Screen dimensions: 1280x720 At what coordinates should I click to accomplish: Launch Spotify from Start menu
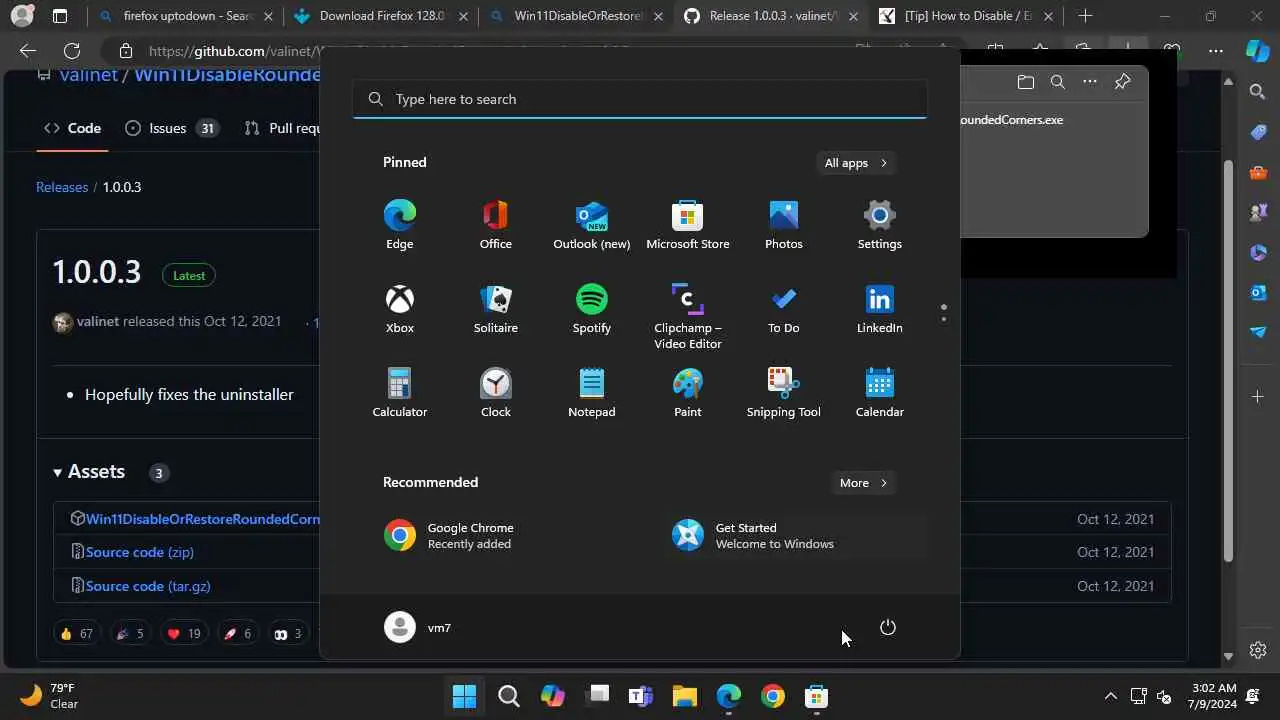click(x=591, y=309)
